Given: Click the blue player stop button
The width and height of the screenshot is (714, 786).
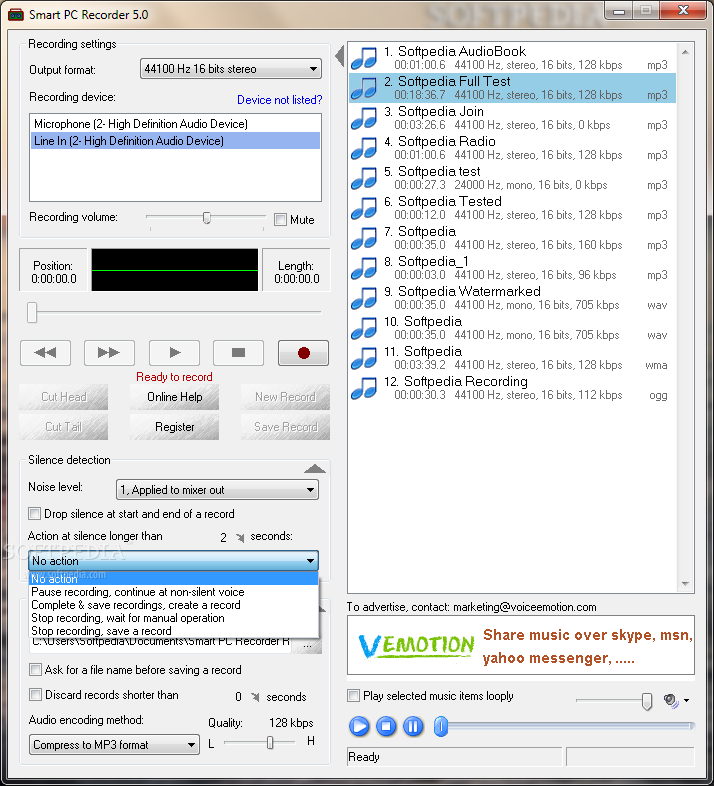Looking at the screenshot, I should pos(386,726).
